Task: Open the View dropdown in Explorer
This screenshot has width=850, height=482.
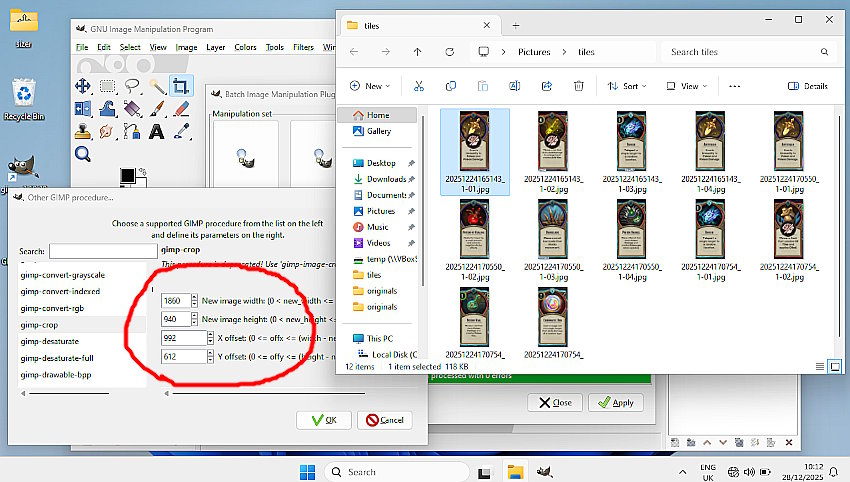Action: coord(686,86)
